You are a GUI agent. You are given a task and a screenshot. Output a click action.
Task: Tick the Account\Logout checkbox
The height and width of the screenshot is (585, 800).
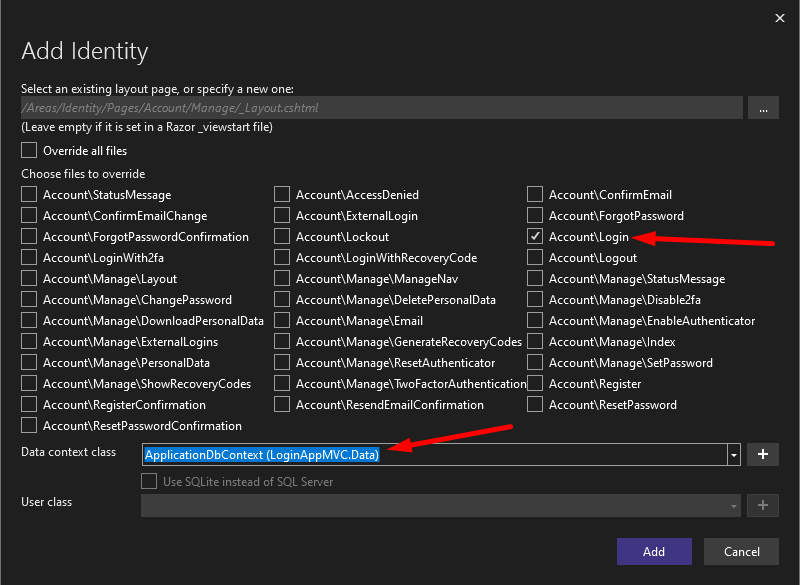536,258
